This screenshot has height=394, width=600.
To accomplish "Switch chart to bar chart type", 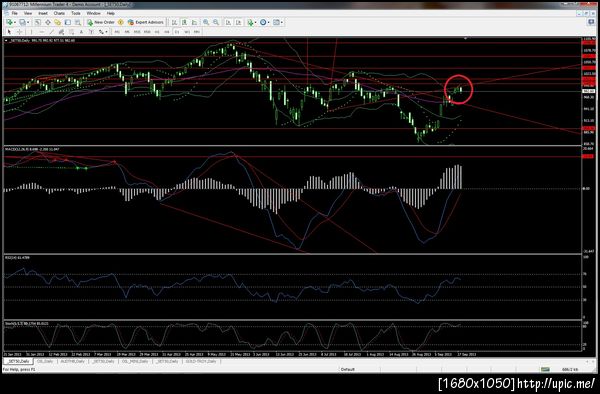I will (174, 23).
